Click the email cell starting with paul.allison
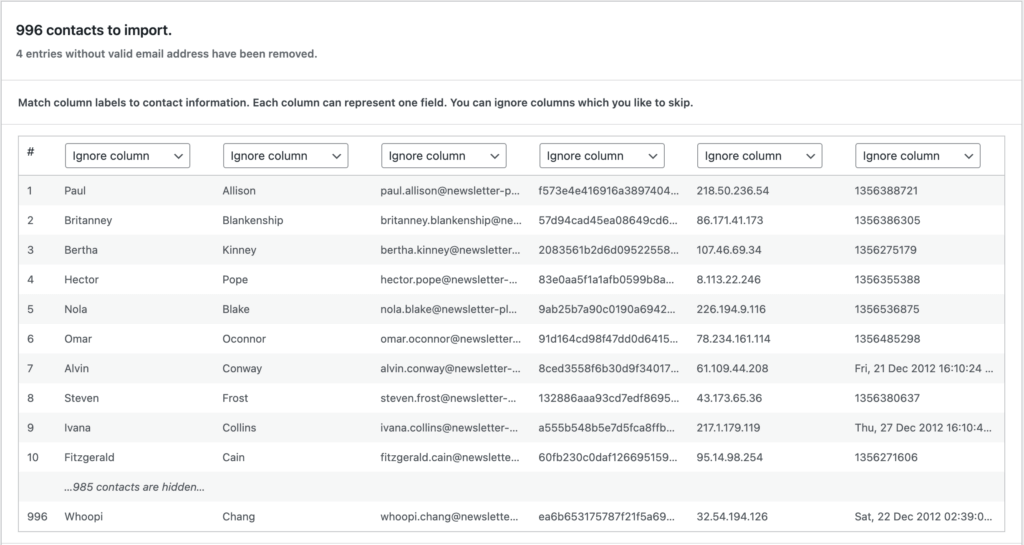The height and width of the screenshot is (545, 1024). point(450,190)
